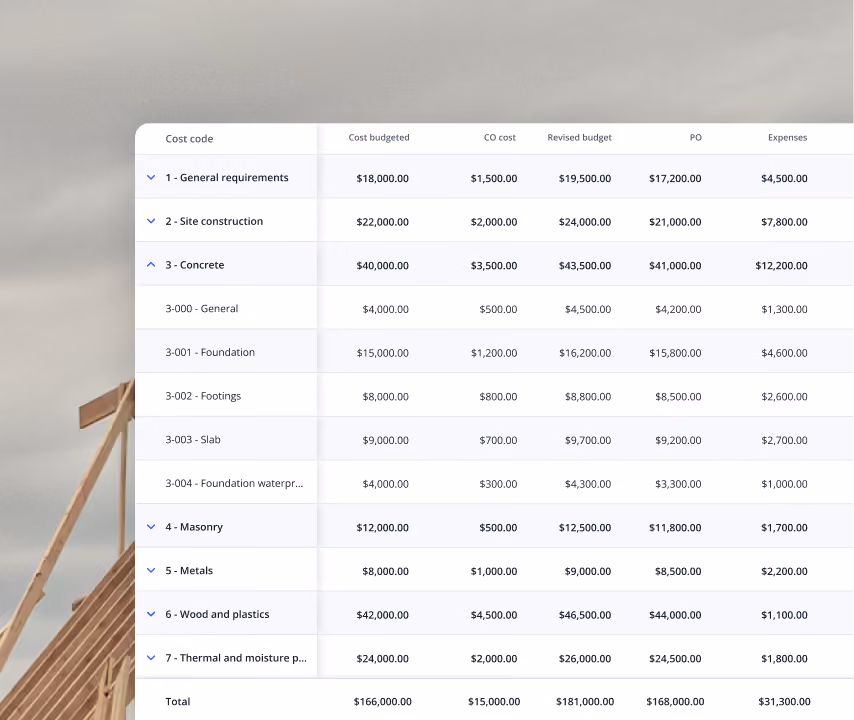Click the Cost code column header
The image size is (854, 720).
(189, 139)
